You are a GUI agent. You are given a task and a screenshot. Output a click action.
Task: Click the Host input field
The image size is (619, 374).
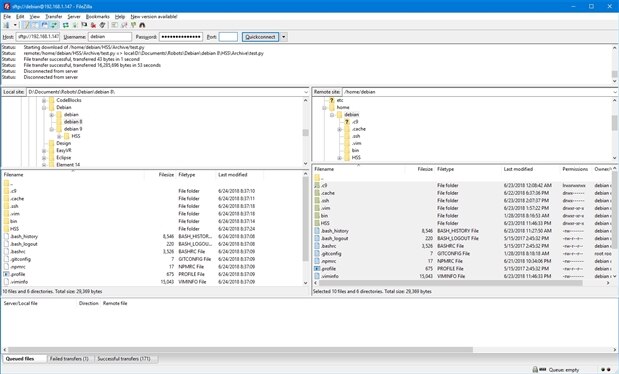point(38,37)
